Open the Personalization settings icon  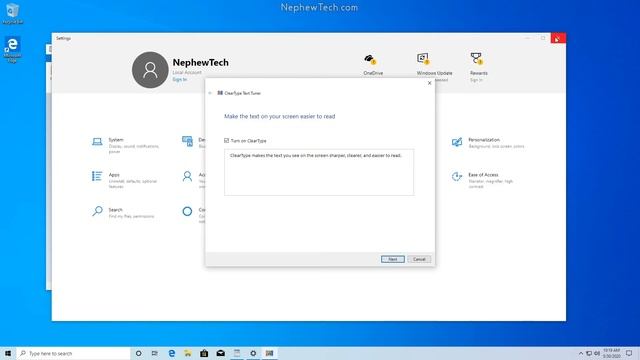click(457, 142)
